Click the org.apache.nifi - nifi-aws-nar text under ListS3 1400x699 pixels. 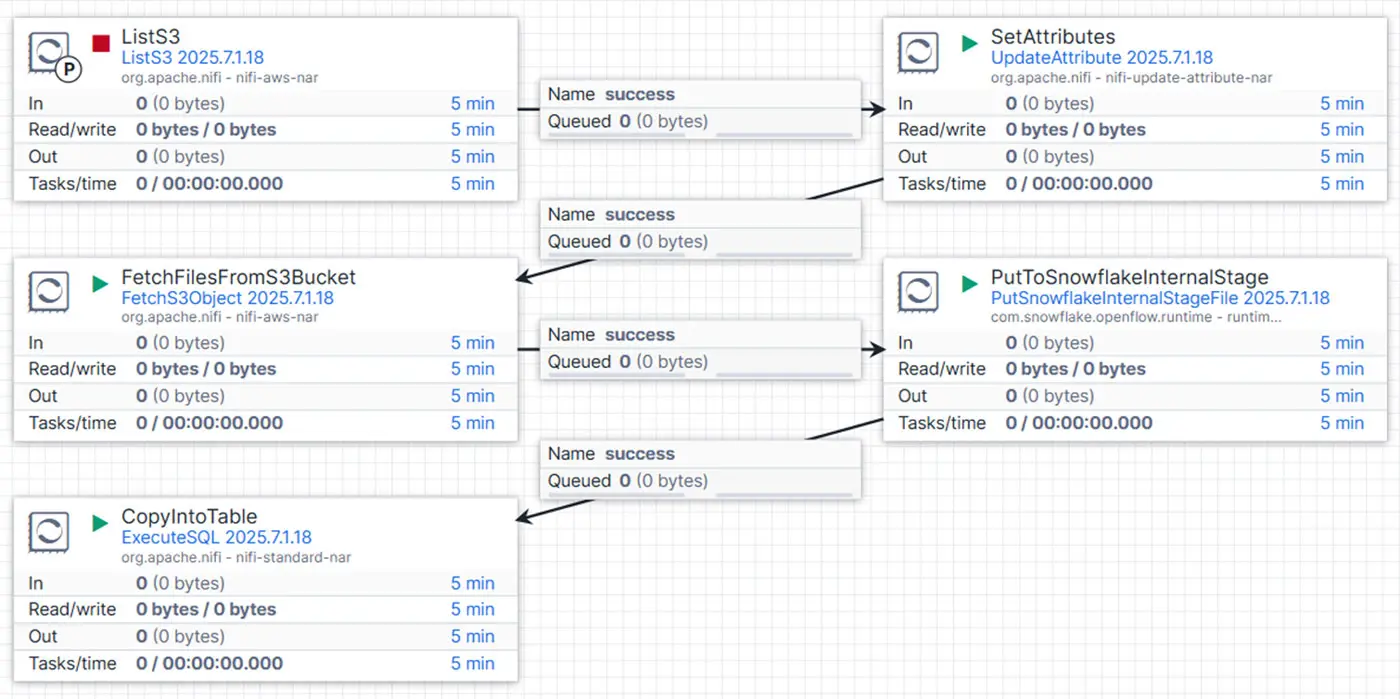pos(220,77)
